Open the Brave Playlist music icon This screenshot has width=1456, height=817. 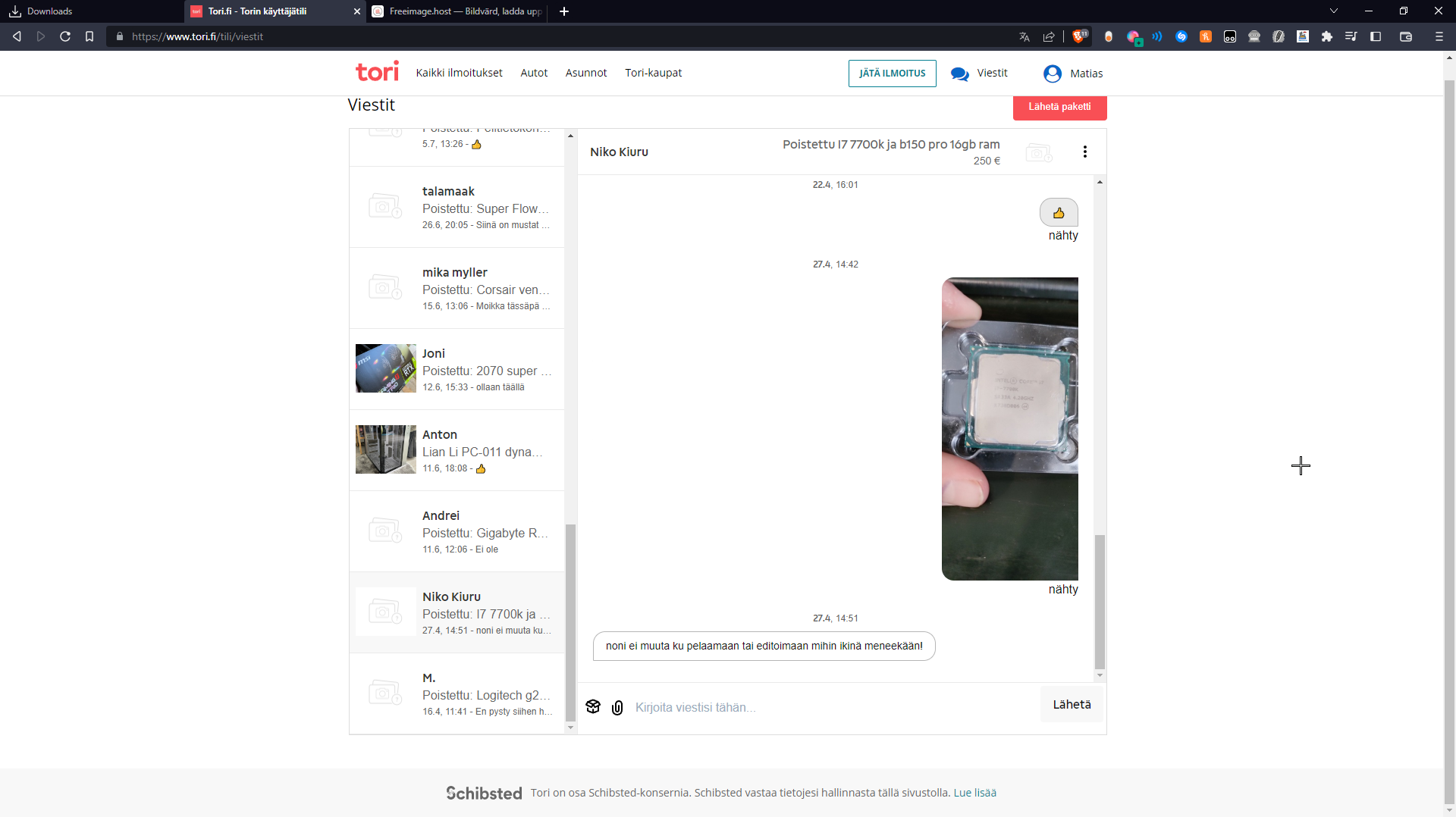tap(1351, 36)
